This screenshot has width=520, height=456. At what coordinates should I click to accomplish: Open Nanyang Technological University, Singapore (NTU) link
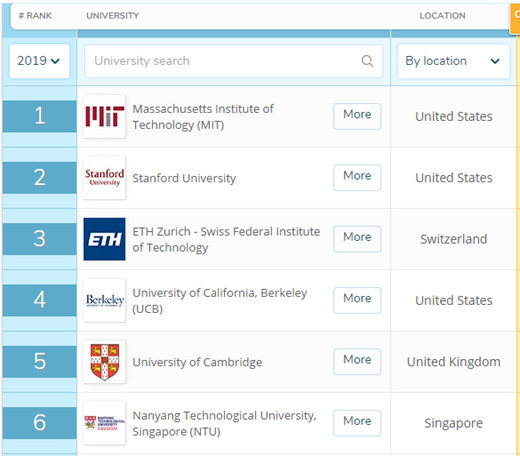click(x=224, y=423)
